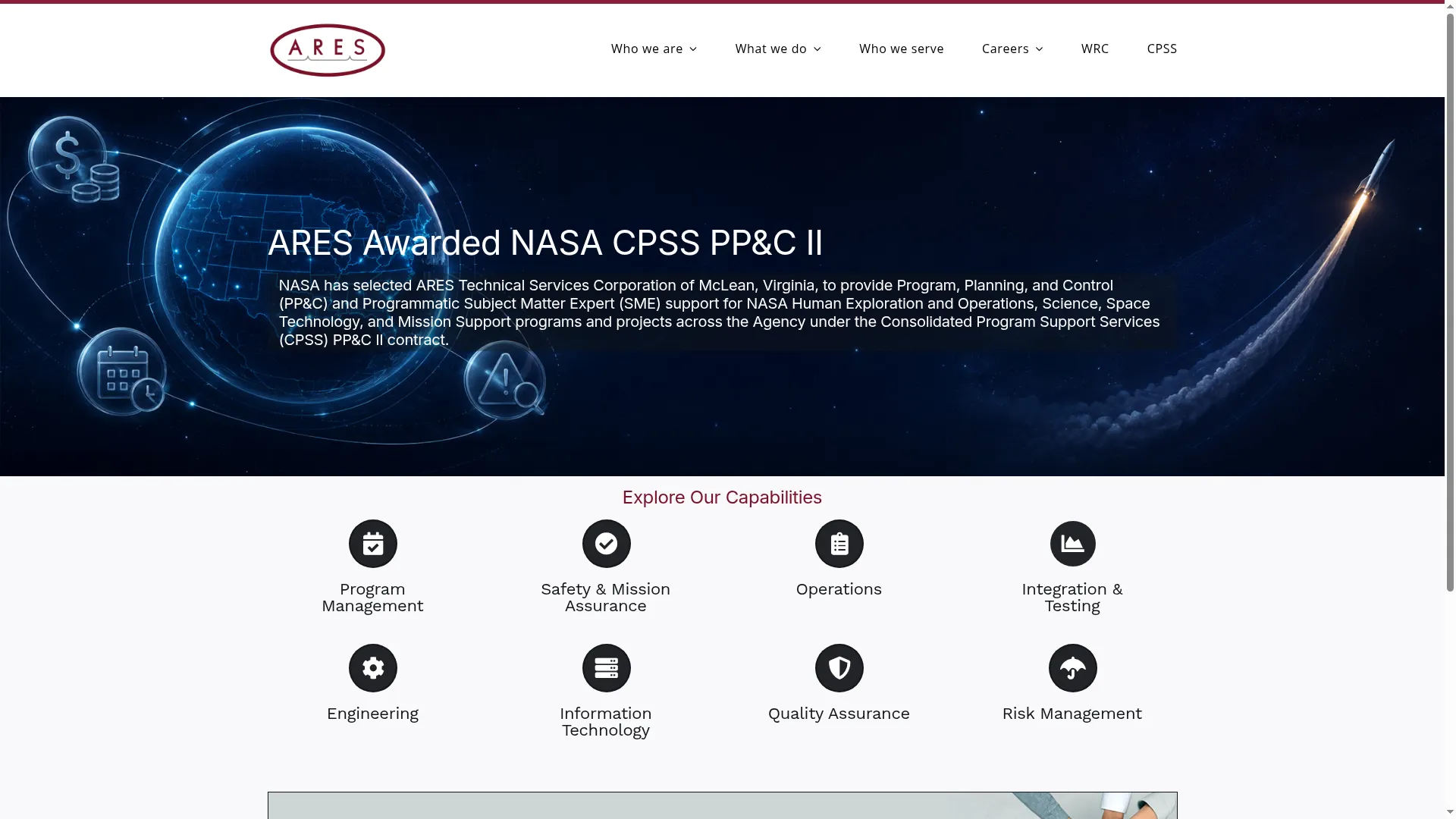This screenshot has width=1456, height=819.
Task: Click the scrollbar down arrow
Action: coord(1450,813)
